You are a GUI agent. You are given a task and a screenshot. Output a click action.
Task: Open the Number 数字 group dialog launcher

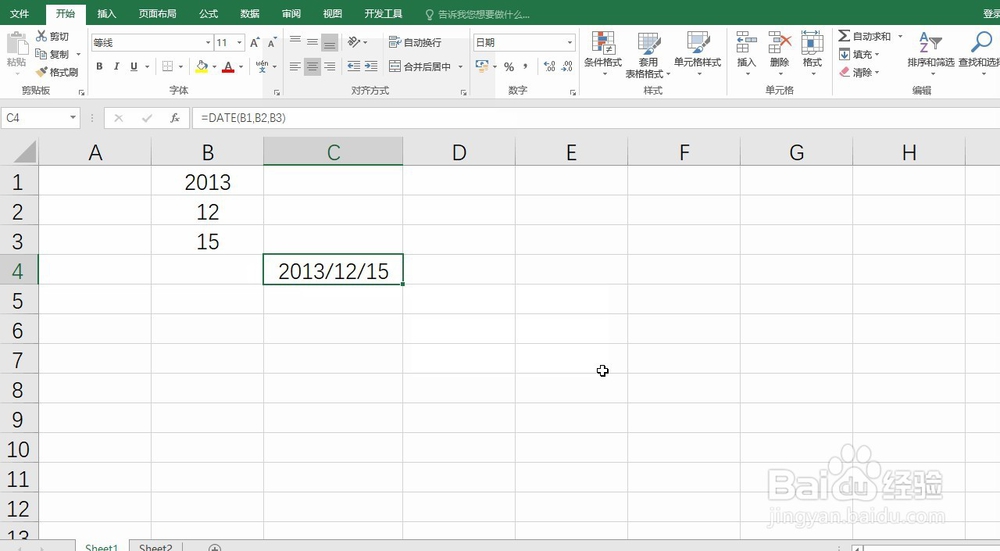pos(573,92)
